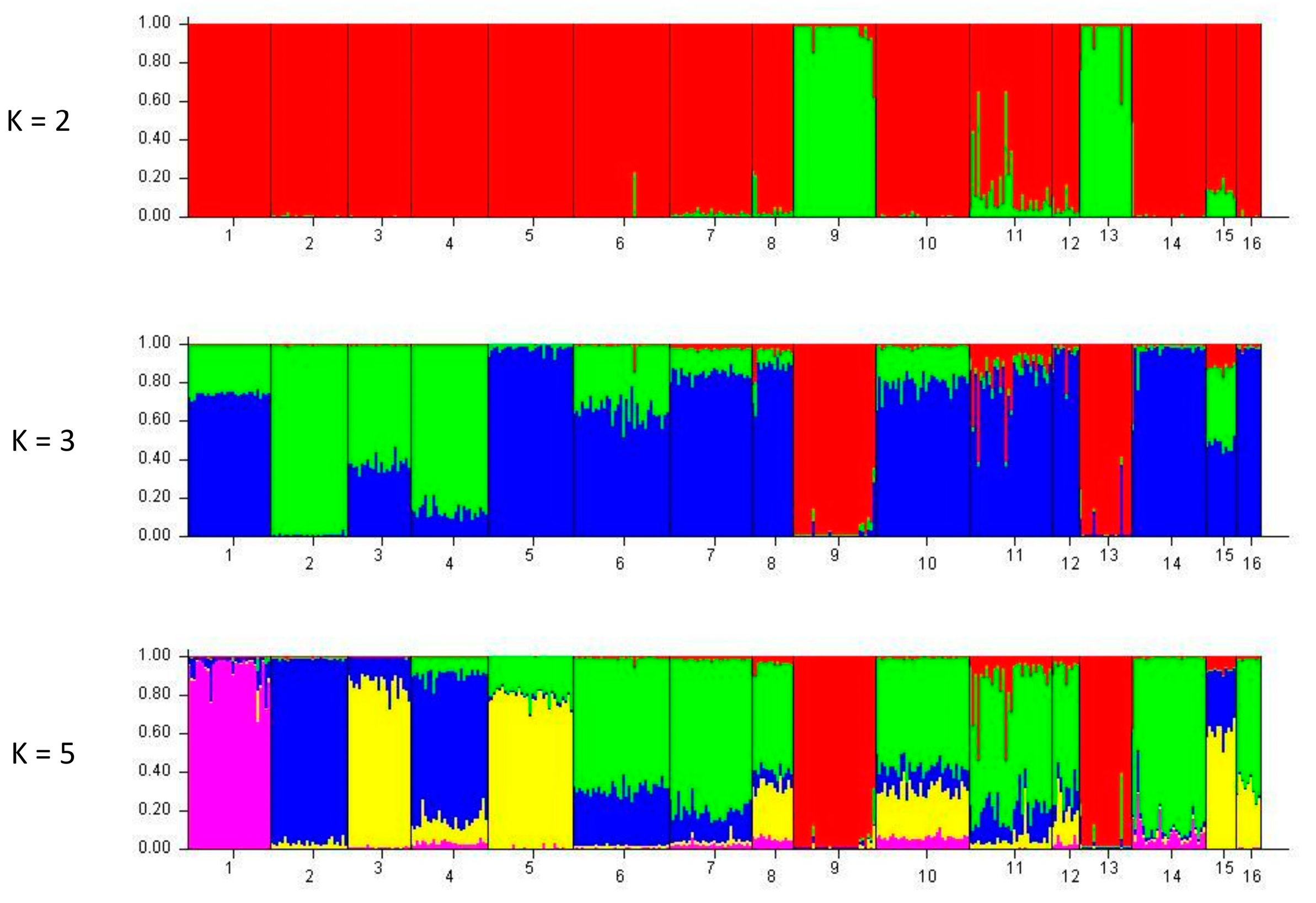The image size is (1316, 903).
Task: Click magenta population 1 block in K=5 plot
Action: pos(229,759)
